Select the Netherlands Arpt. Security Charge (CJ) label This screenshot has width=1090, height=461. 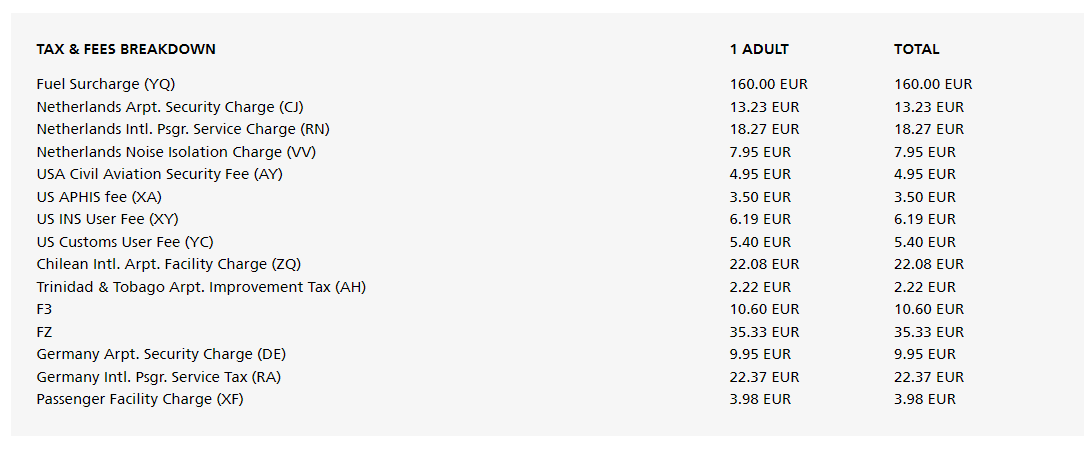coord(170,107)
